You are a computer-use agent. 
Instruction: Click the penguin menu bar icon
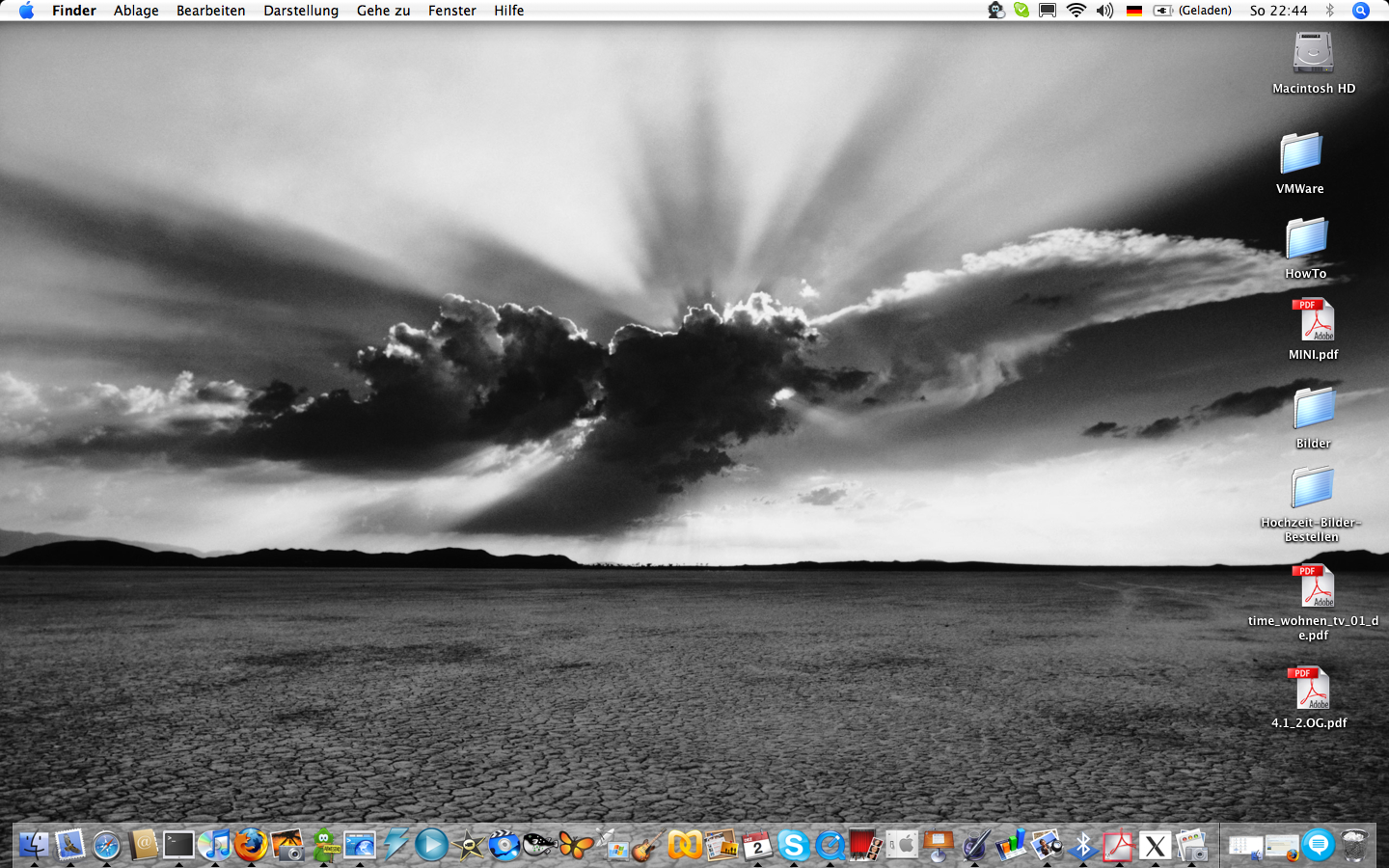995,11
